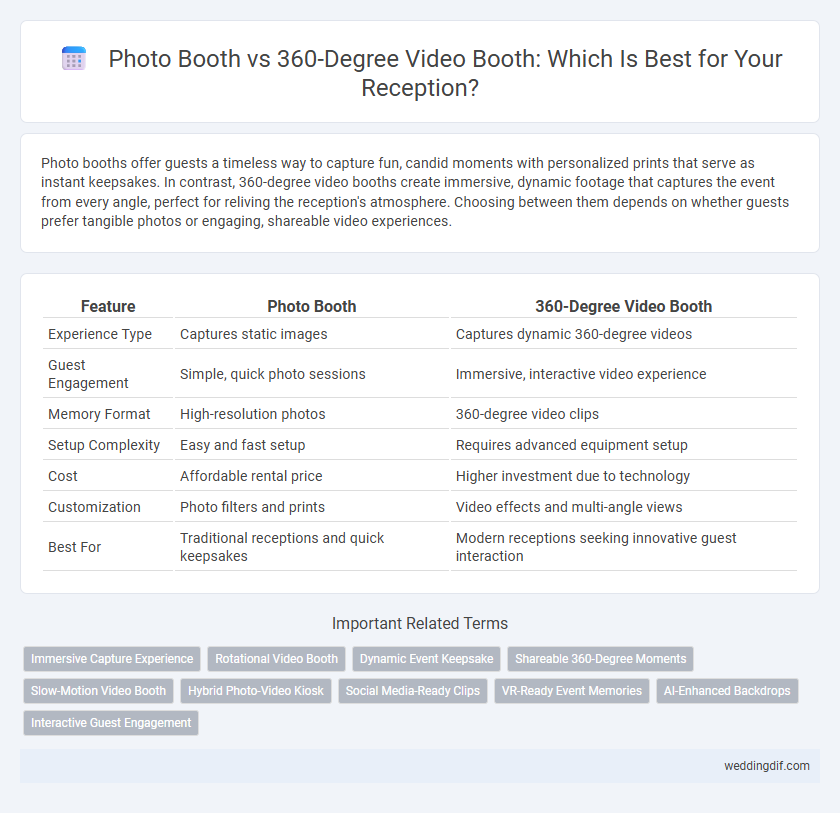Select the Photo Booth column header
The image size is (840, 813).
[312, 306]
